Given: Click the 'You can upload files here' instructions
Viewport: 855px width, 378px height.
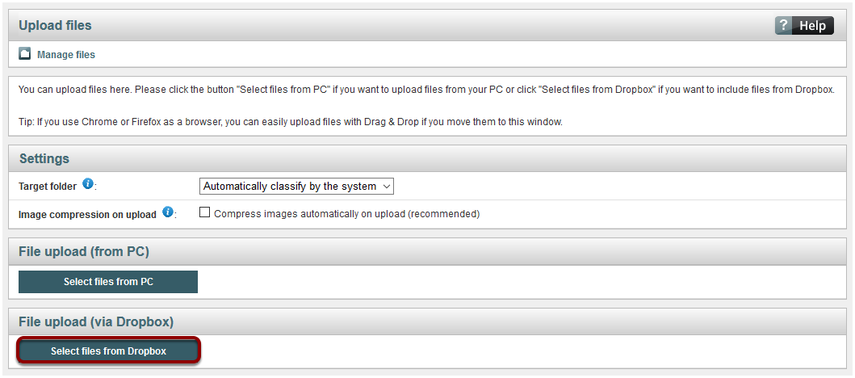Looking at the screenshot, I should click(426, 89).
